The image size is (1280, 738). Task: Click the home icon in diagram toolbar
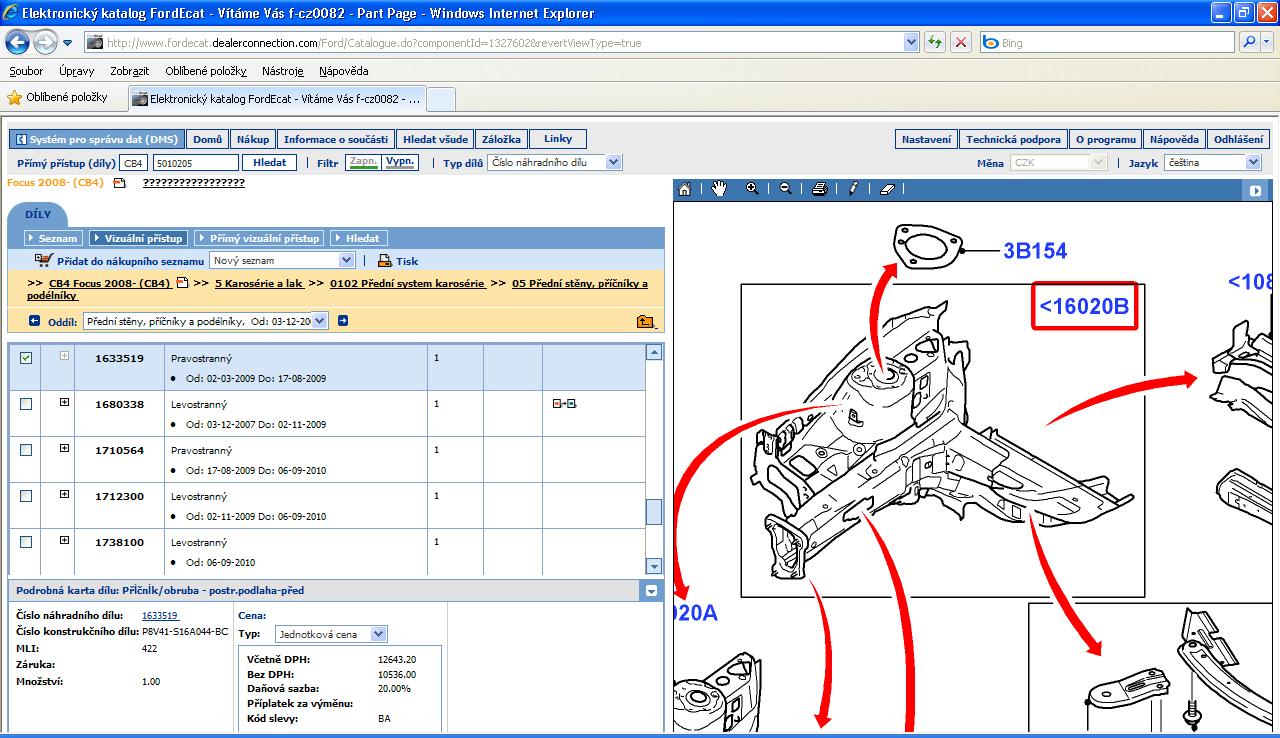(685, 189)
